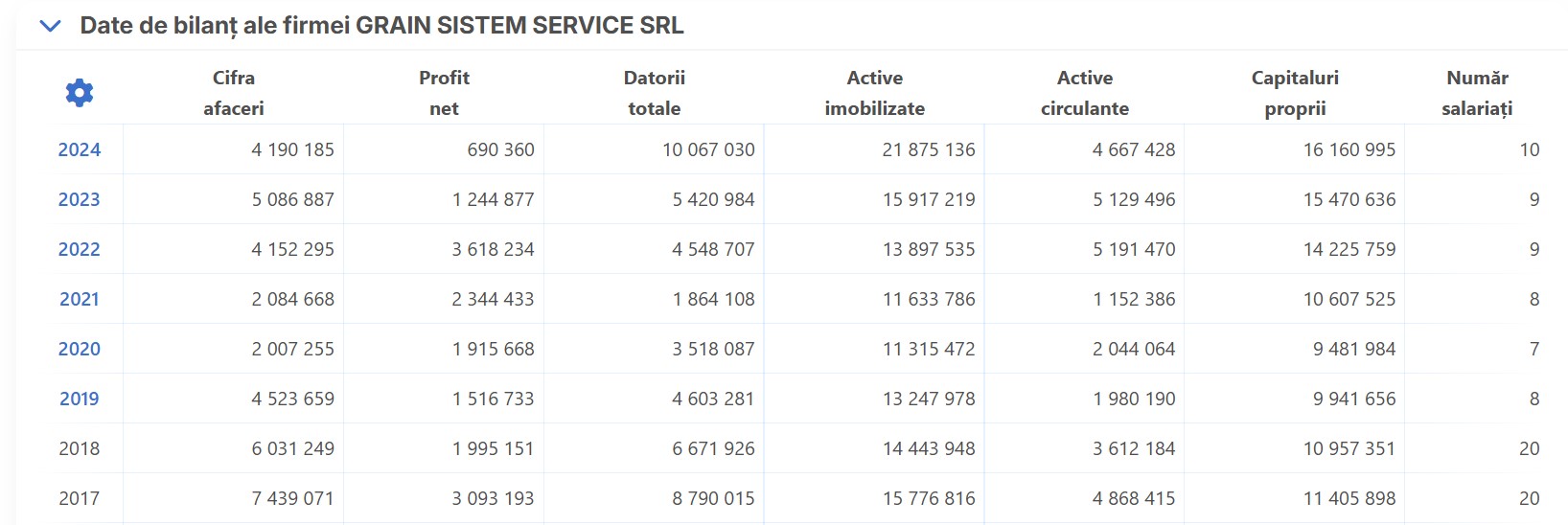The height and width of the screenshot is (525, 1568).
Task: Select fixed assets value 15 917 219
Action: (929, 199)
